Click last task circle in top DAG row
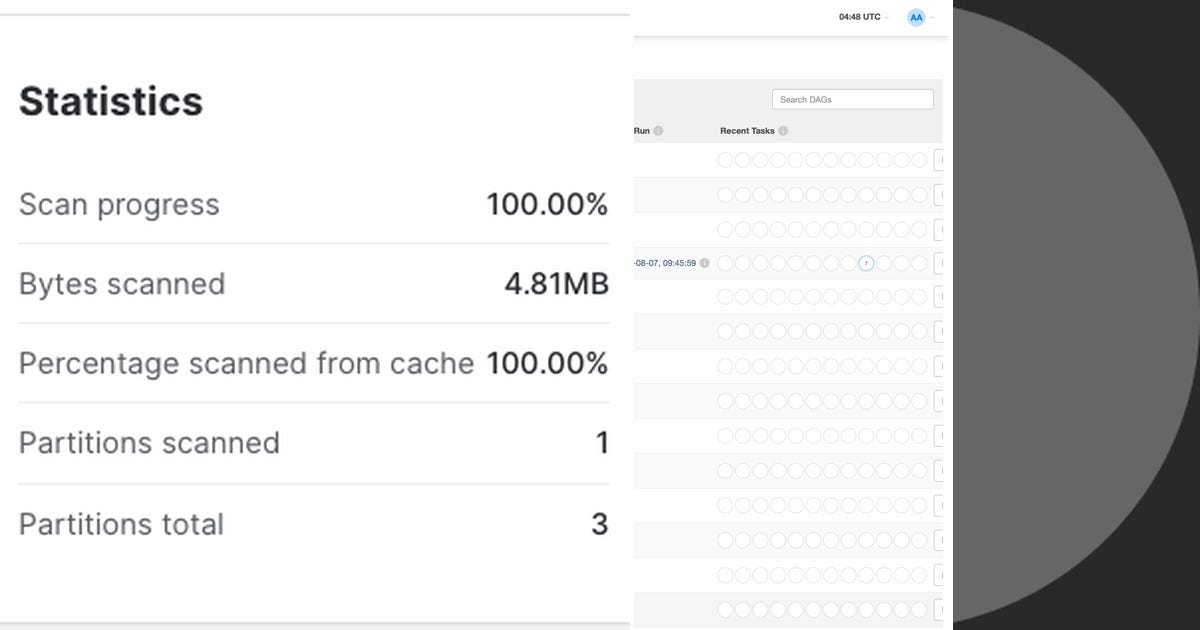This screenshot has width=1200, height=630. coord(919,160)
